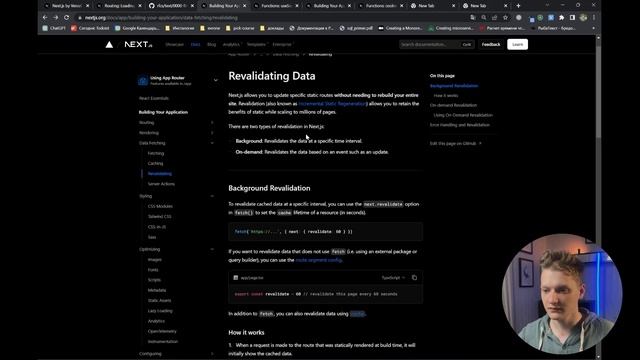Copy the app/page.tsx code snippet
The width and height of the screenshot is (640, 360).
click(x=414, y=278)
